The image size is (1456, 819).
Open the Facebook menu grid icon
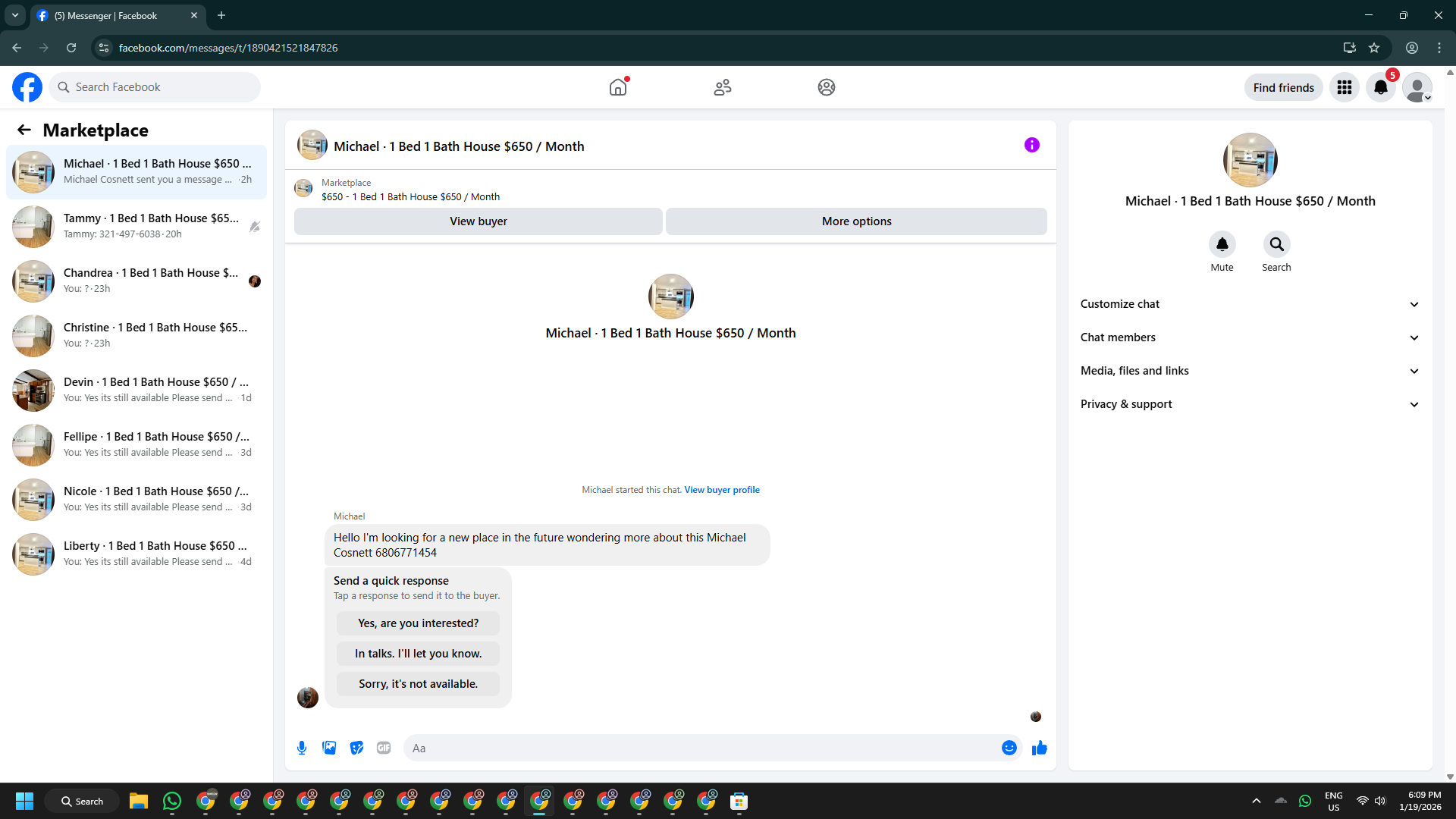coord(1344,87)
